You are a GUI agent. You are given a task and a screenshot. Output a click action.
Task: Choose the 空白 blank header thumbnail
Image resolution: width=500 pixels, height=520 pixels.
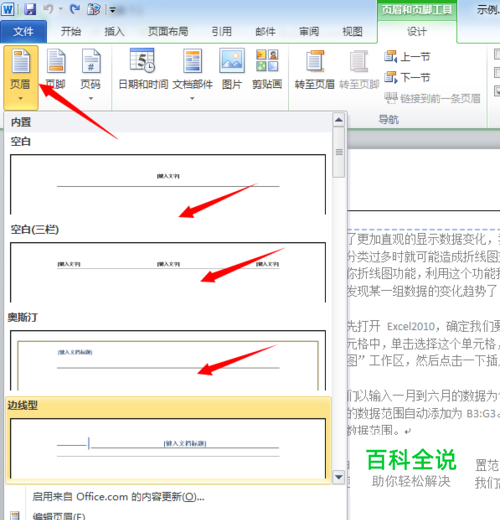coord(168,184)
